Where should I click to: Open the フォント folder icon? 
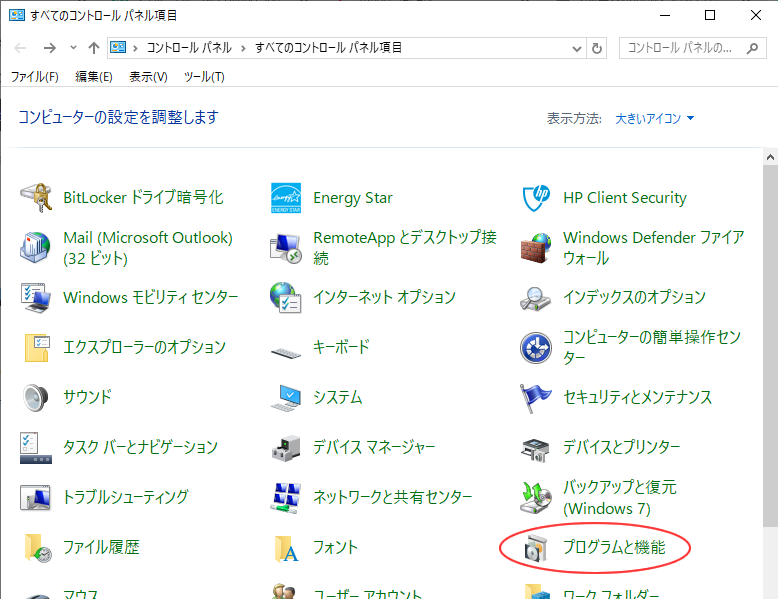(x=287, y=548)
